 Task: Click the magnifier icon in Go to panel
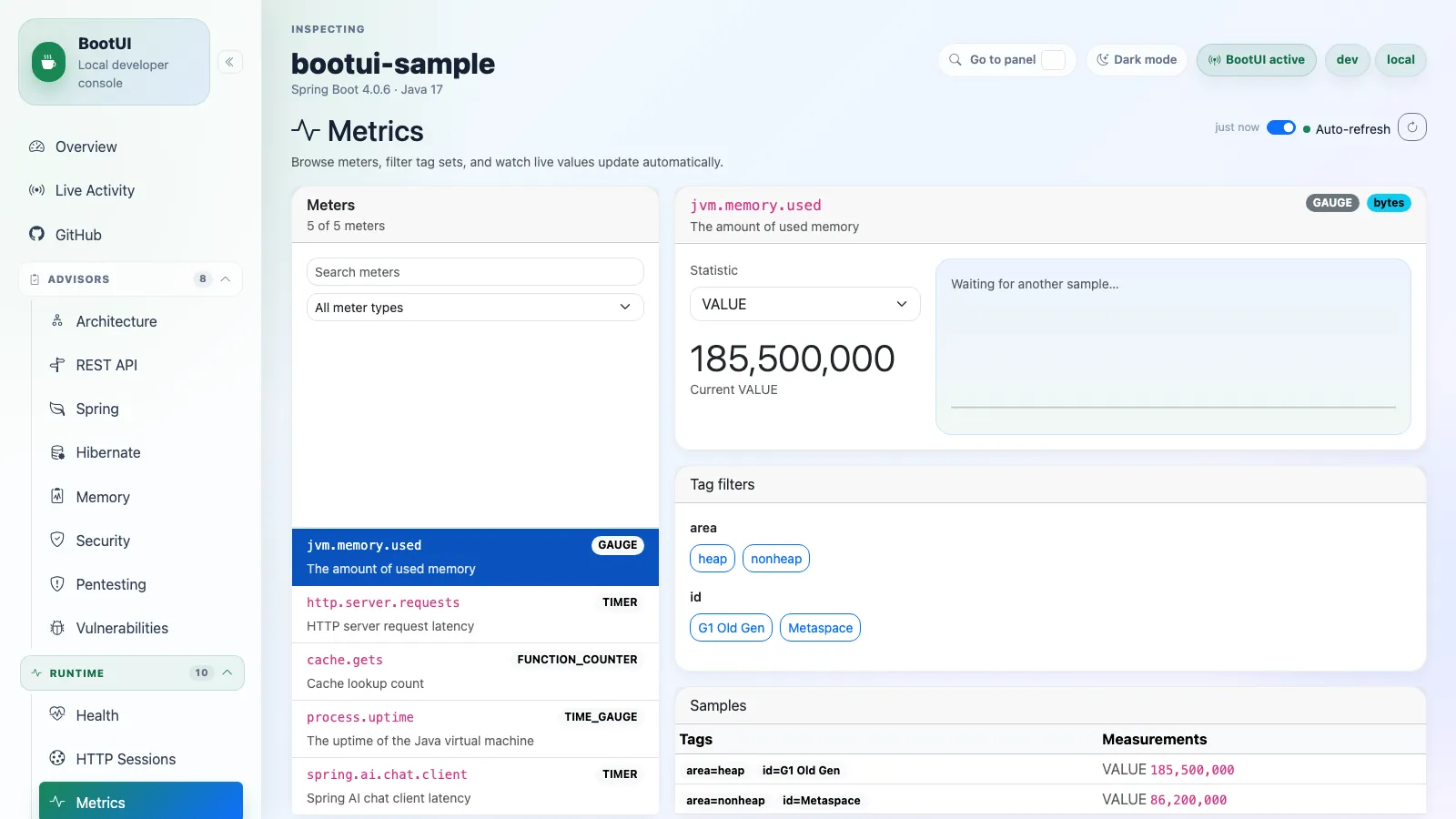(x=955, y=59)
